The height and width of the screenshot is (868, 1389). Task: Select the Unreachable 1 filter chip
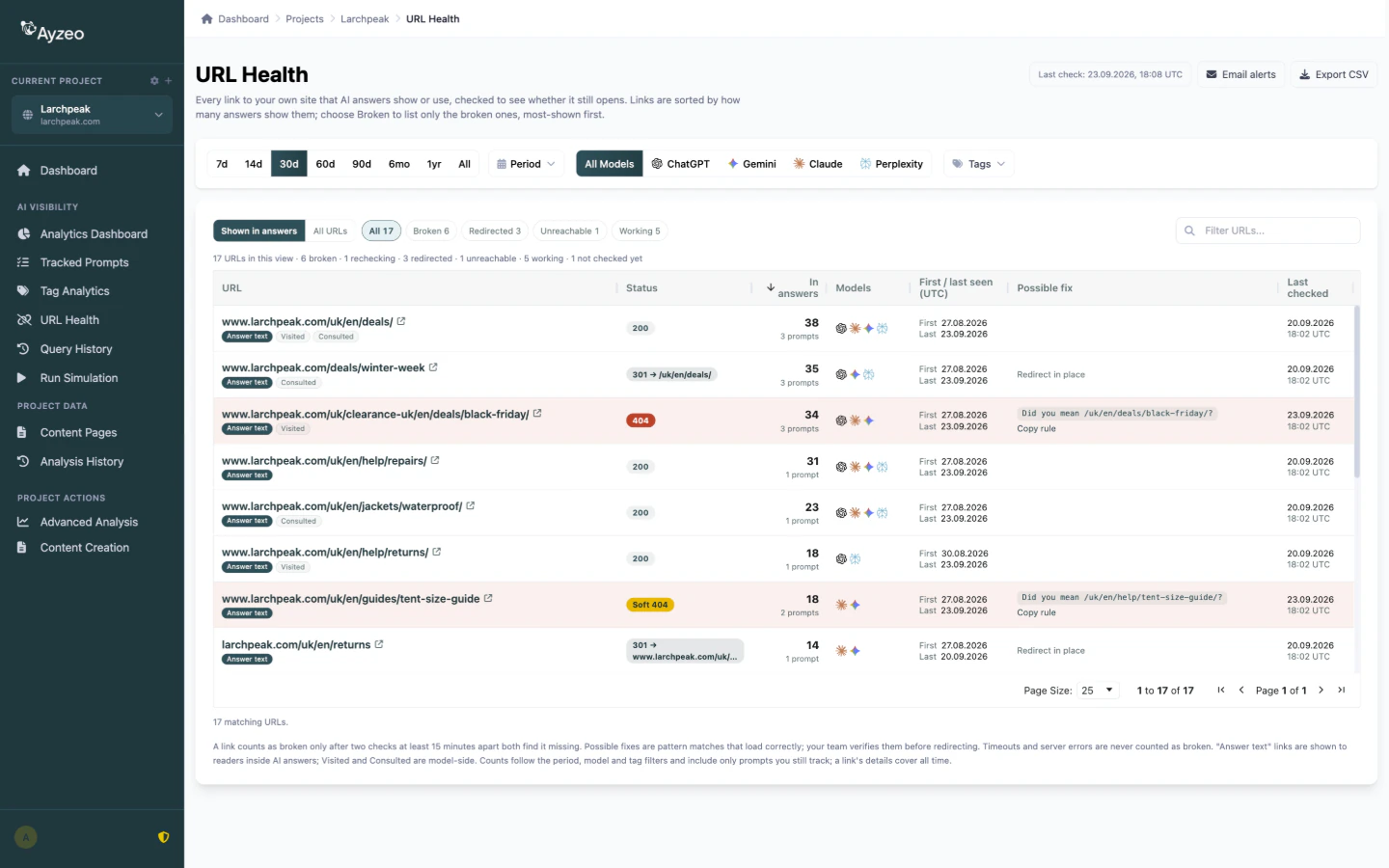569,231
